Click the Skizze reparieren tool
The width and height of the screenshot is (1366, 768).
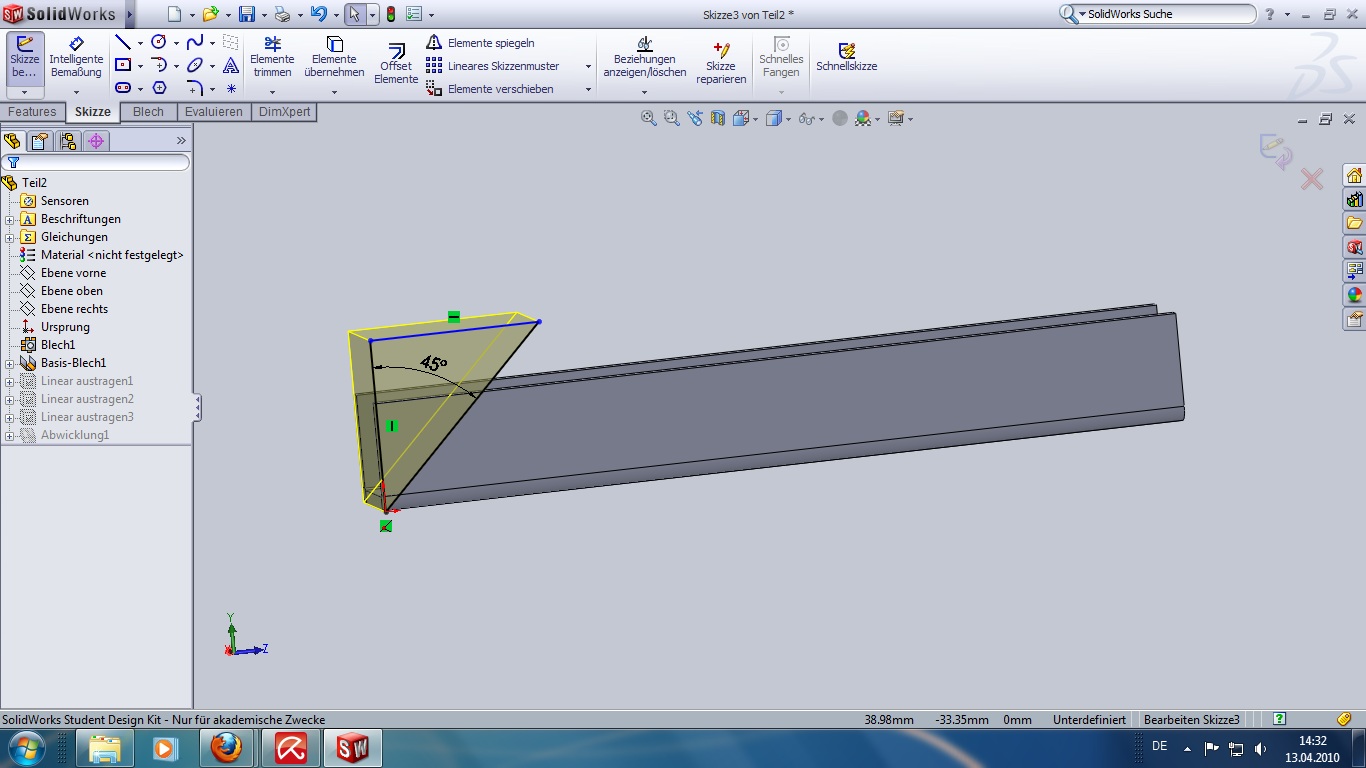(721, 62)
